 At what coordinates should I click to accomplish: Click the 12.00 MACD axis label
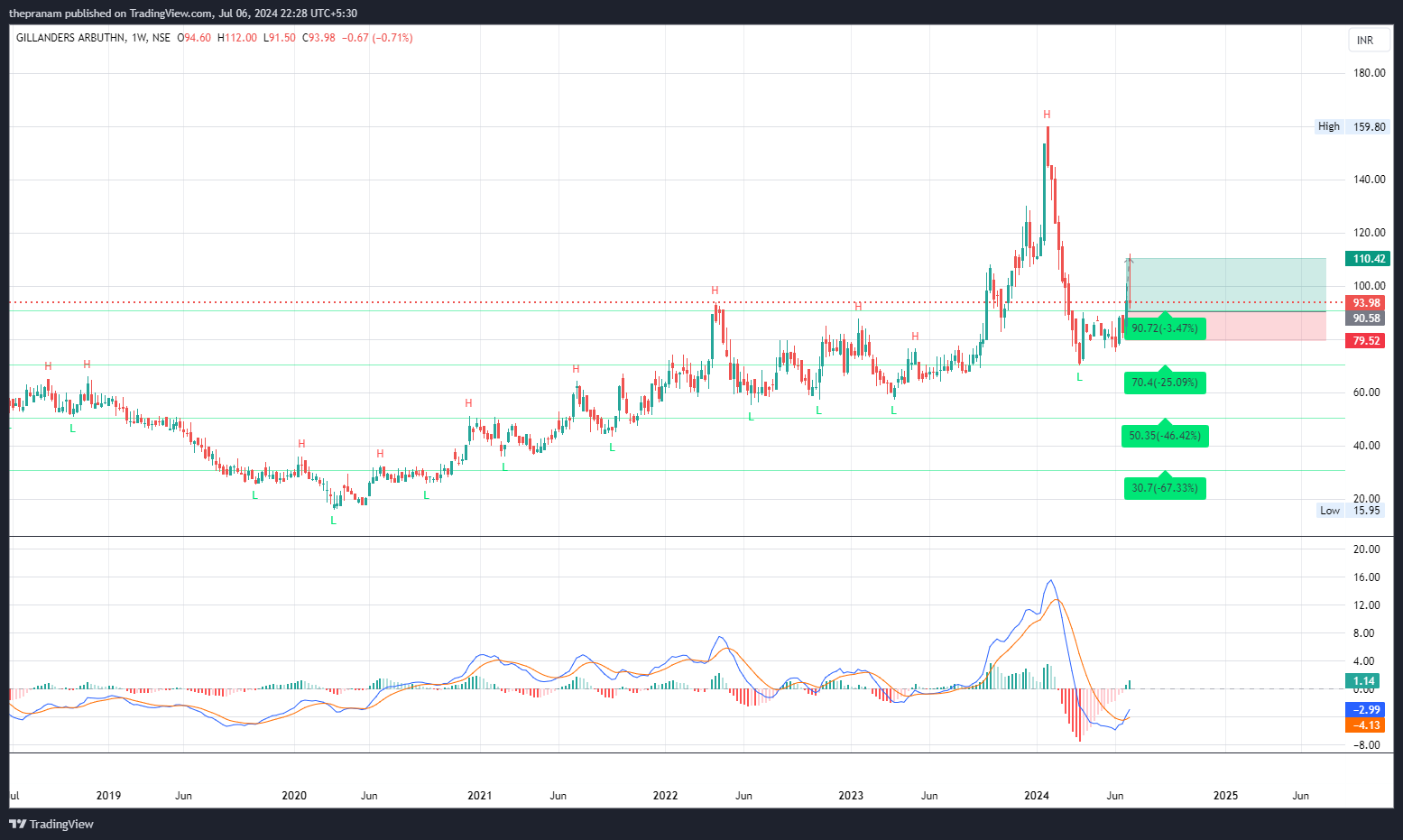click(x=1367, y=605)
